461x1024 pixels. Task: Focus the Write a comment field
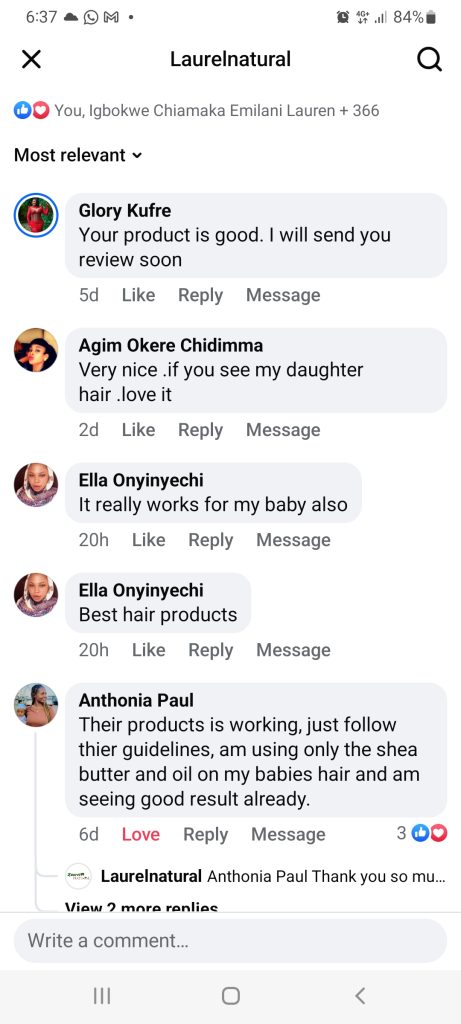pos(230,940)
